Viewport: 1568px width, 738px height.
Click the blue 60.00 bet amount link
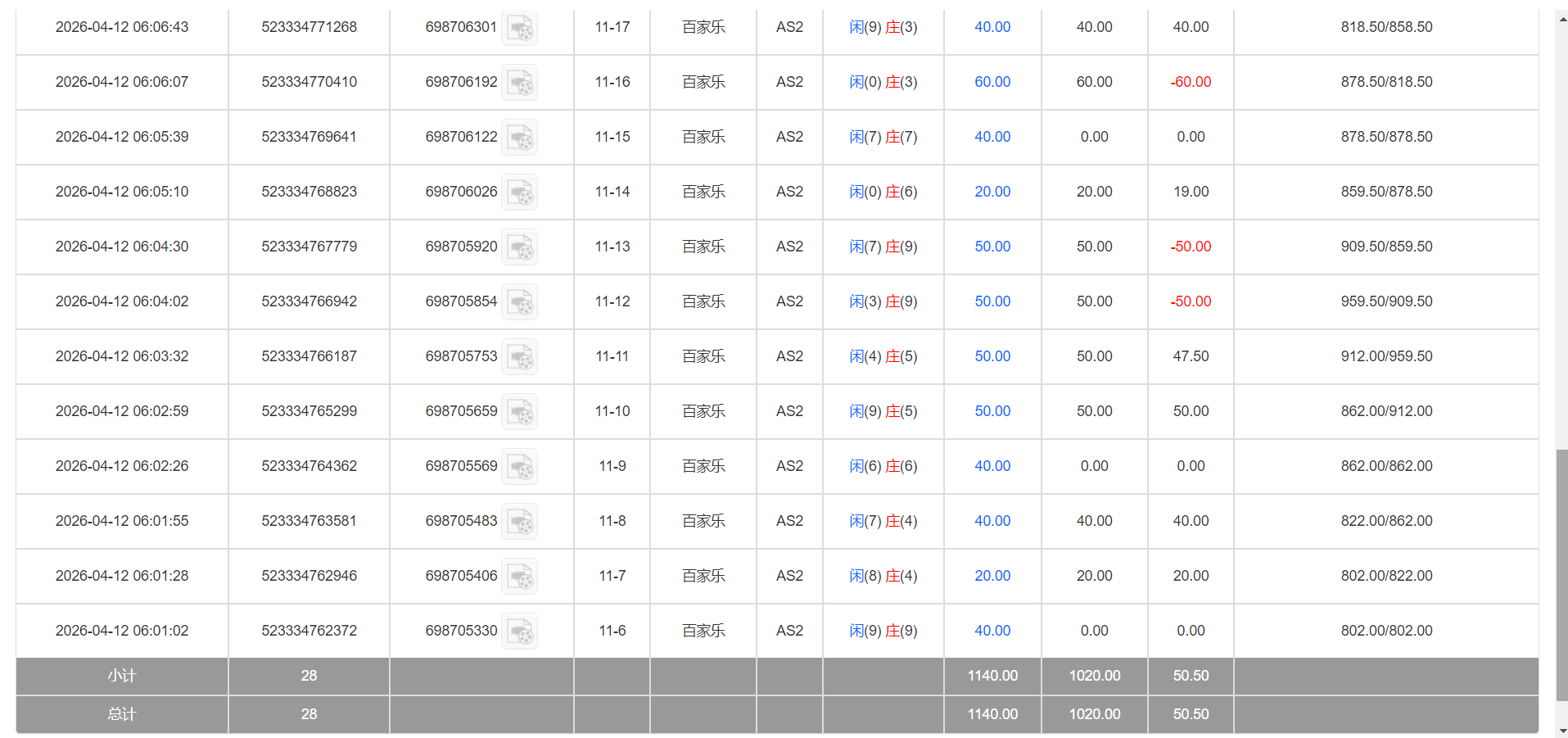coord(992,82)
